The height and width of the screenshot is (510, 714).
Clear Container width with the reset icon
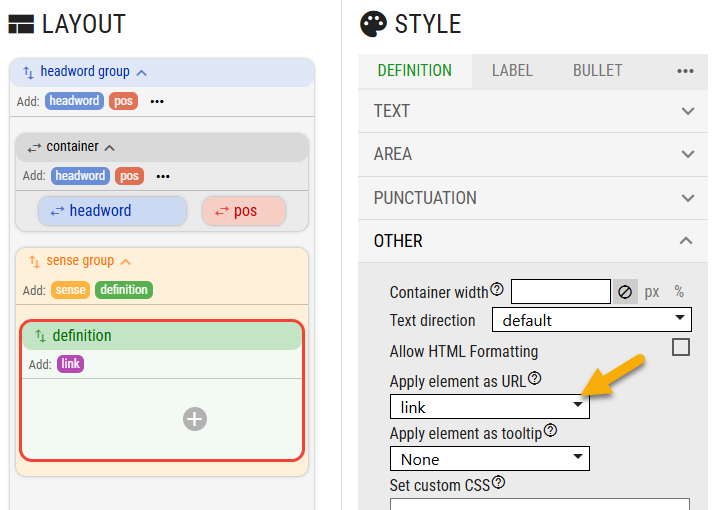coord(625,291)
